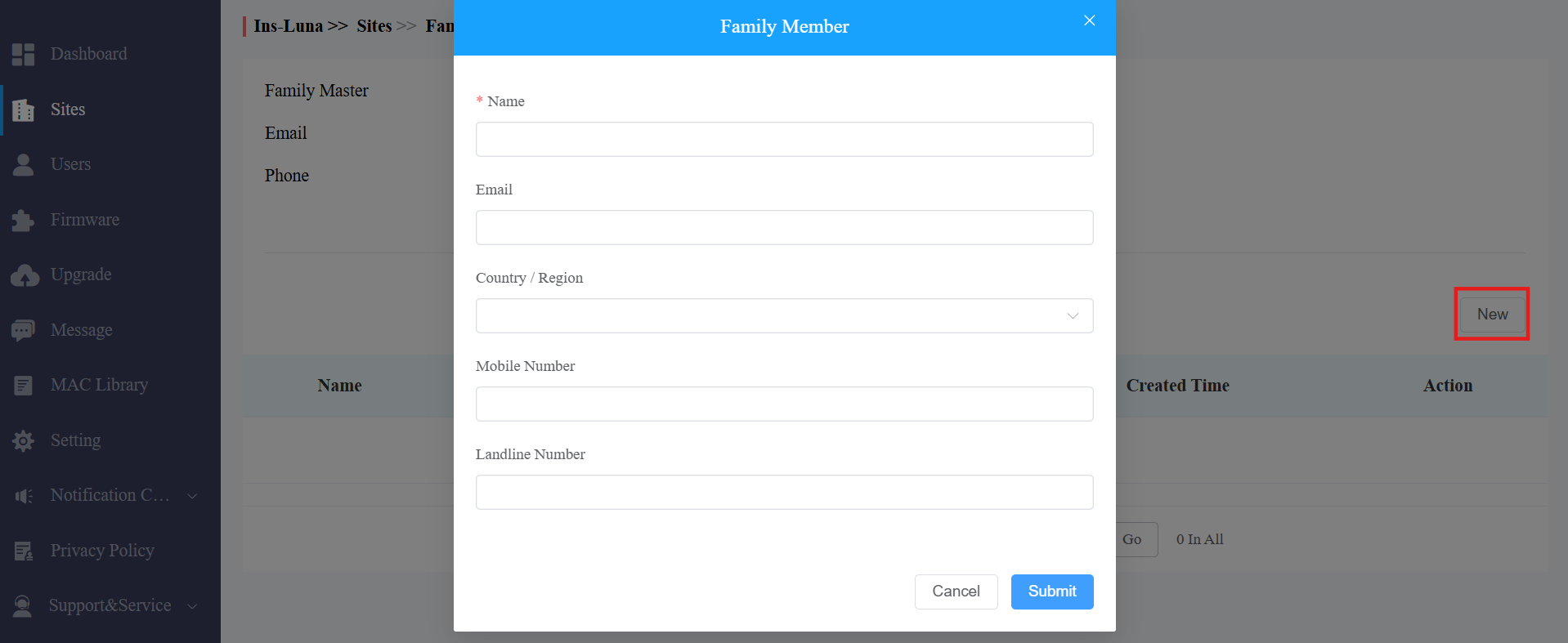The image size is (1568, 643).
Task: Open the Upgrade cloud icon
Action: [25, 275]
